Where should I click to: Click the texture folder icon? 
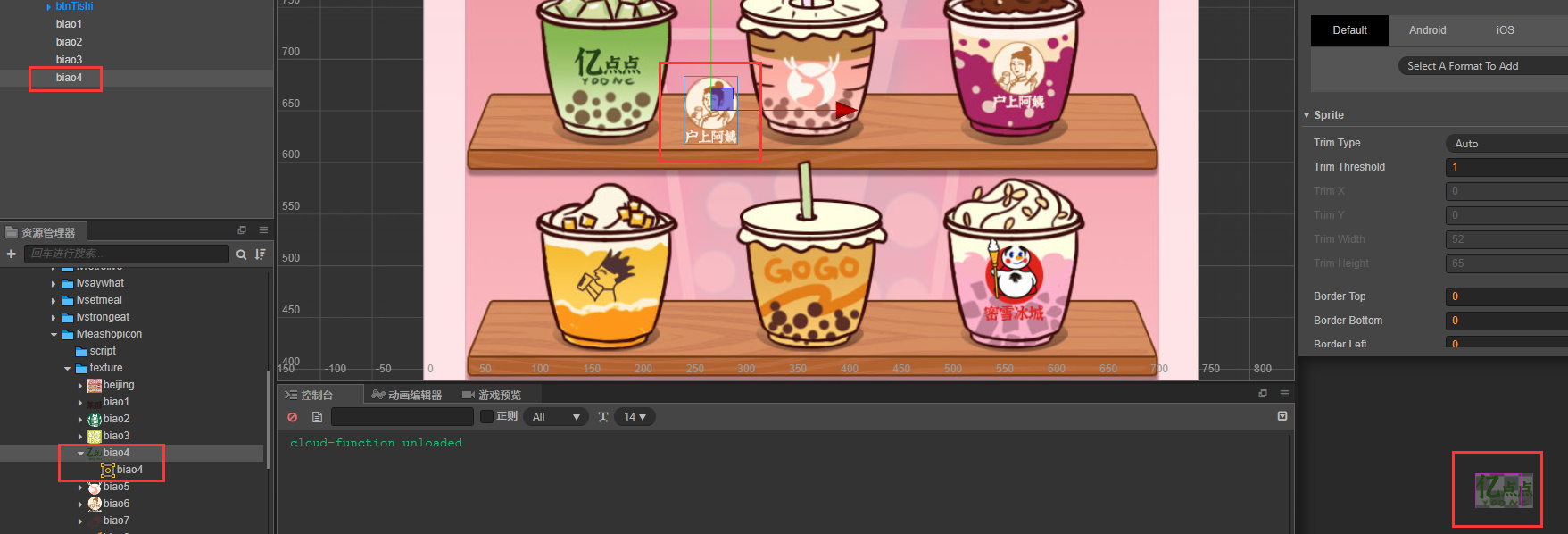pyautogui.click(x=81, y=369)
